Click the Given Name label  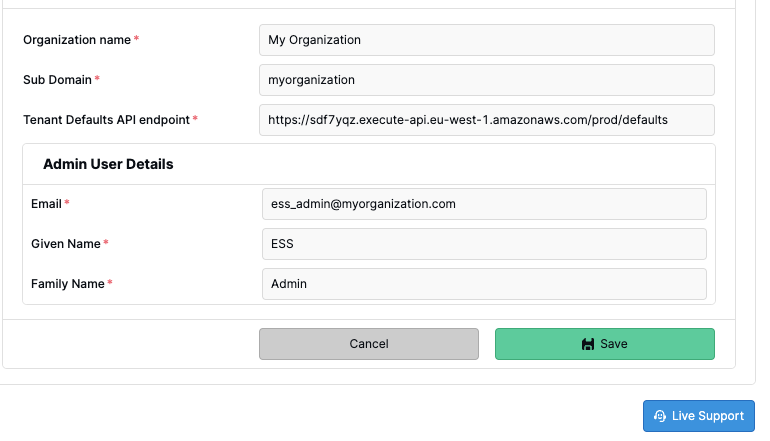[65, 244]
